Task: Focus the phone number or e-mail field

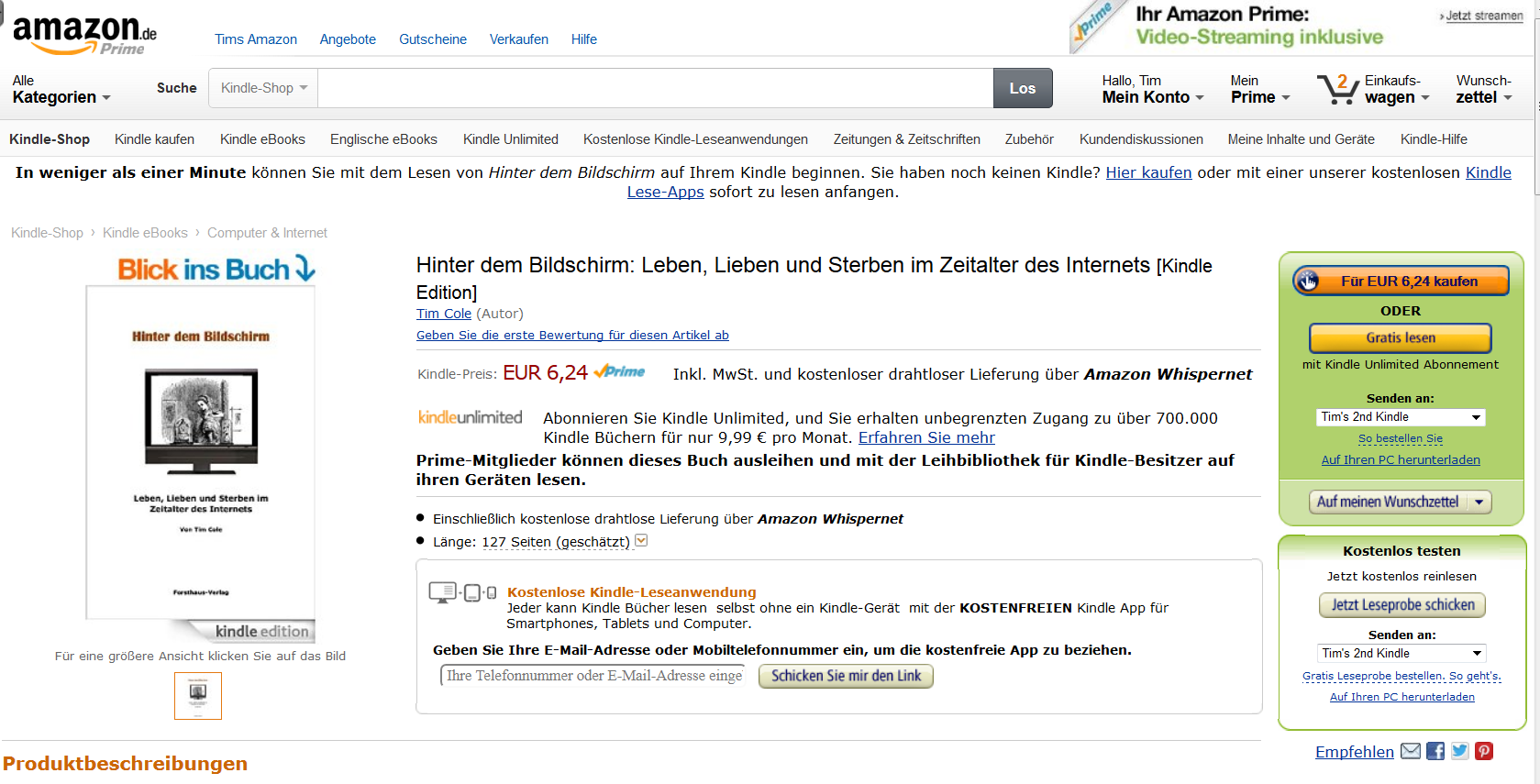Action: coord(593,676)
